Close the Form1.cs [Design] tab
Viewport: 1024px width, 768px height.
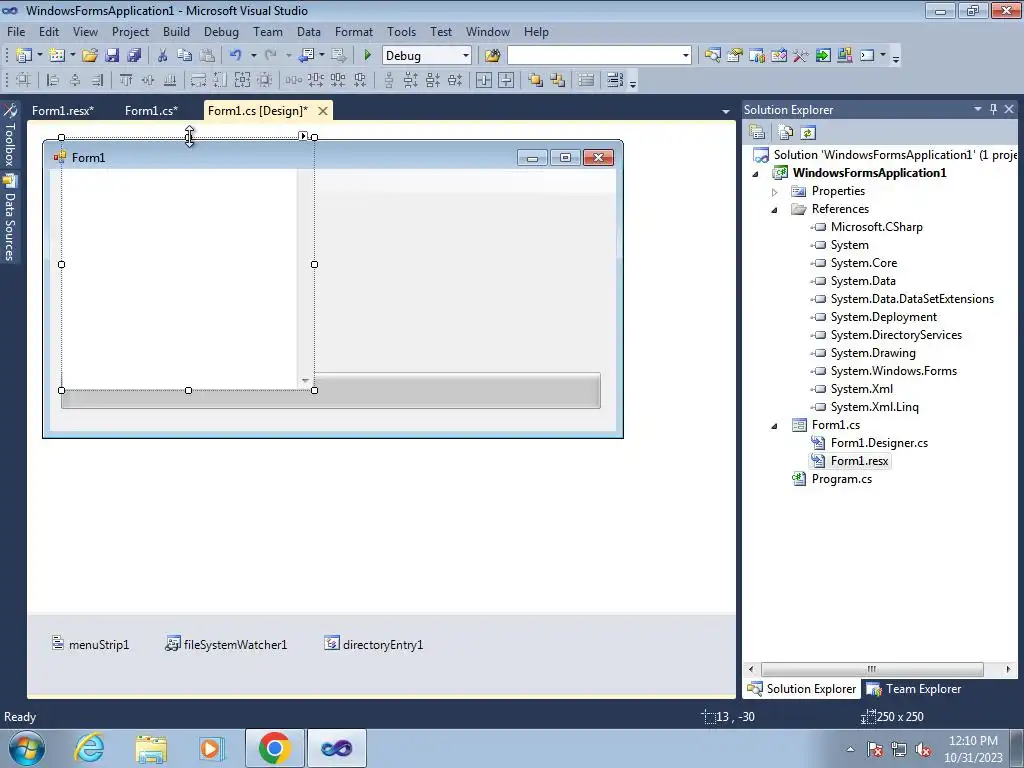[323, 111]
